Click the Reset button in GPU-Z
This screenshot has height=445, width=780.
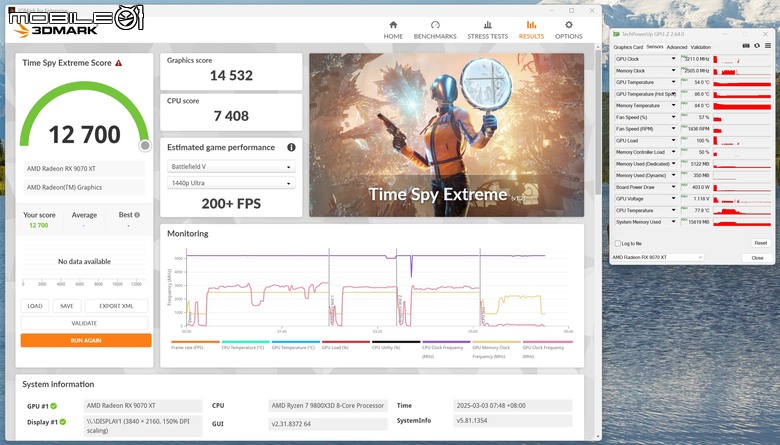761,243
